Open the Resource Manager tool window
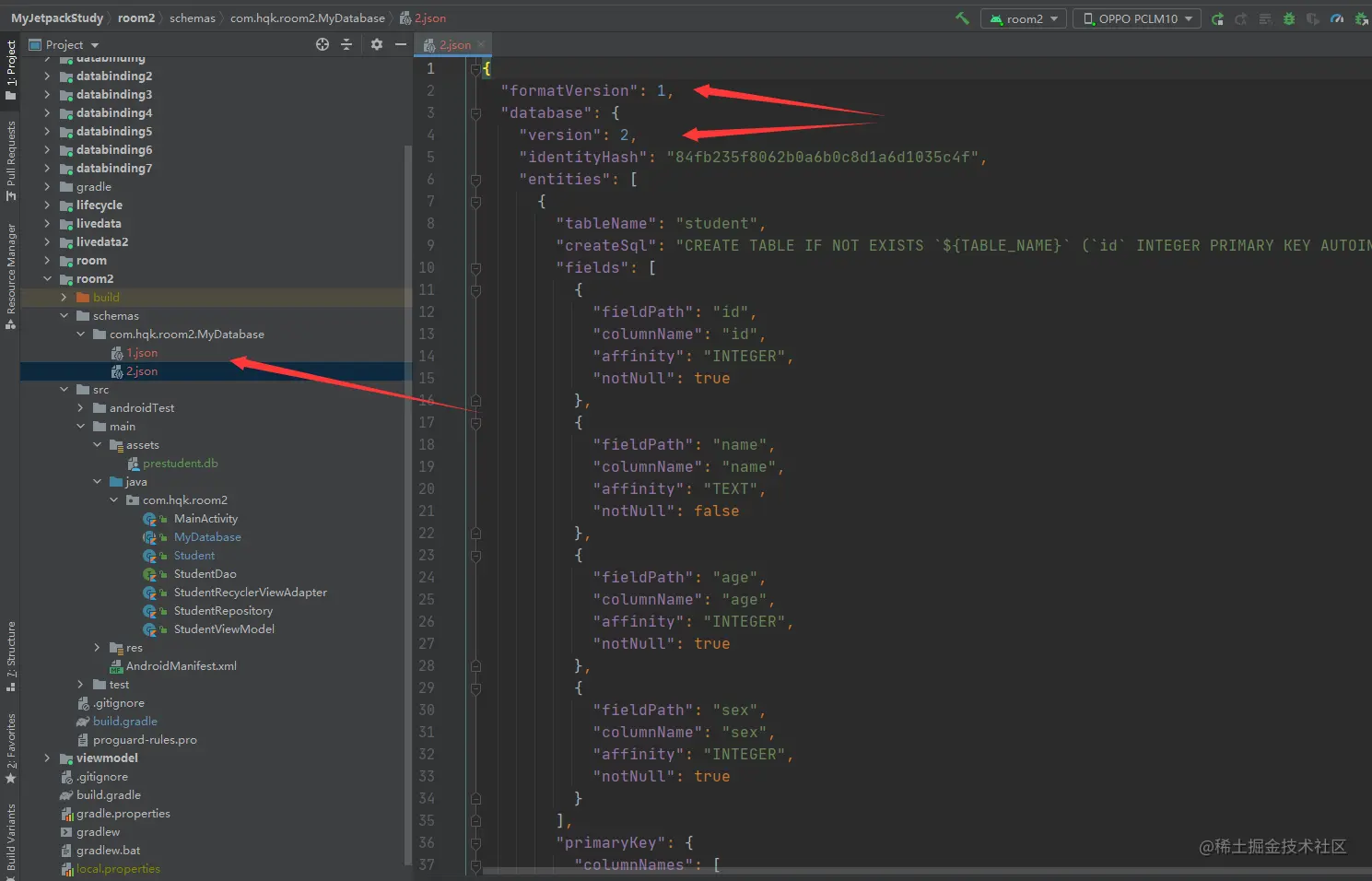Image resolution: width=1372 pixels, height=881 pixels. [x=10, y=276]
